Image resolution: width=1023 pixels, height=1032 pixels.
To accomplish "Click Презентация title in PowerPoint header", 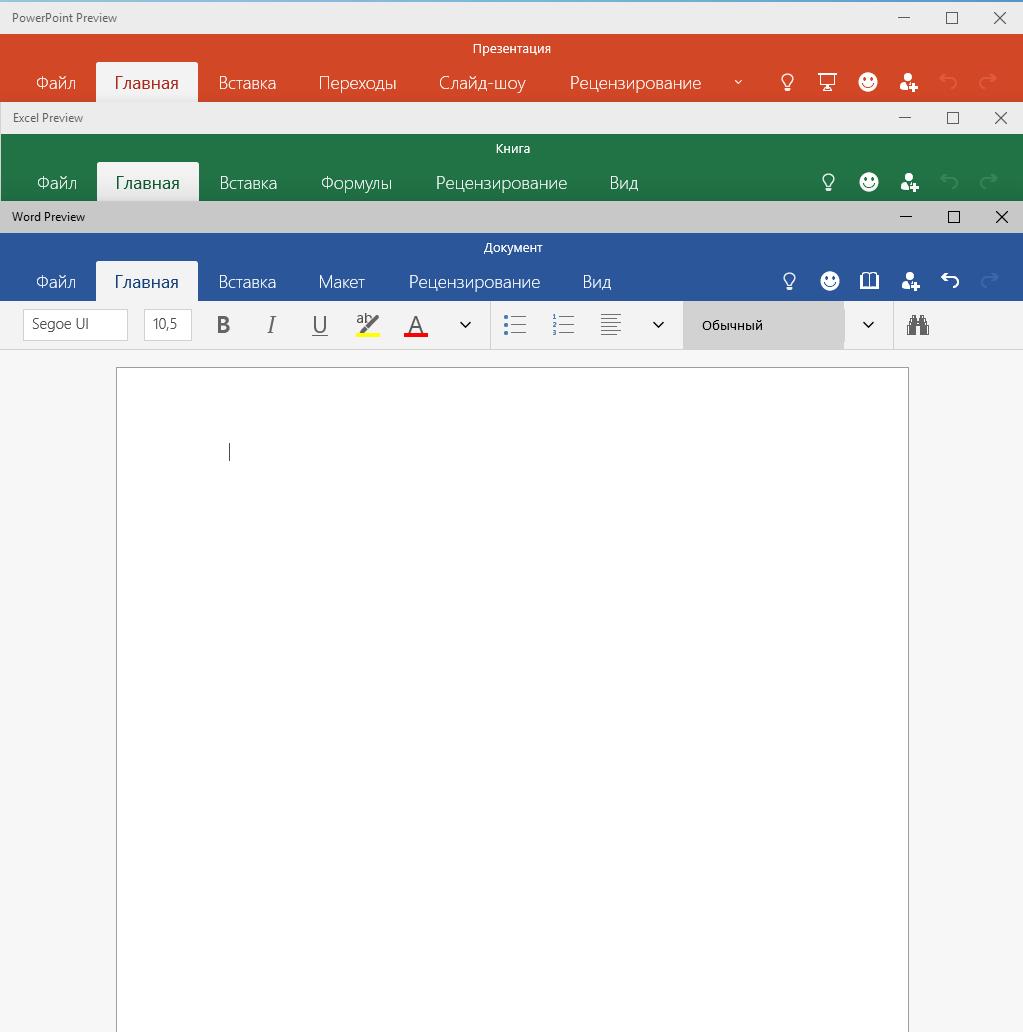I will point(512,49).
